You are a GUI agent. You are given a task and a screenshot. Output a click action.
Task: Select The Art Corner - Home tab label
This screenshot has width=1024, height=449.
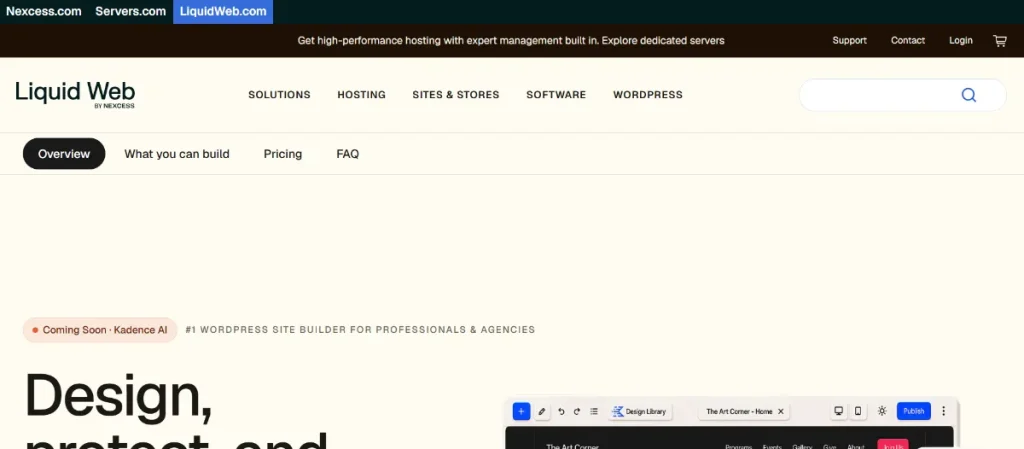[x=739, y=412]
